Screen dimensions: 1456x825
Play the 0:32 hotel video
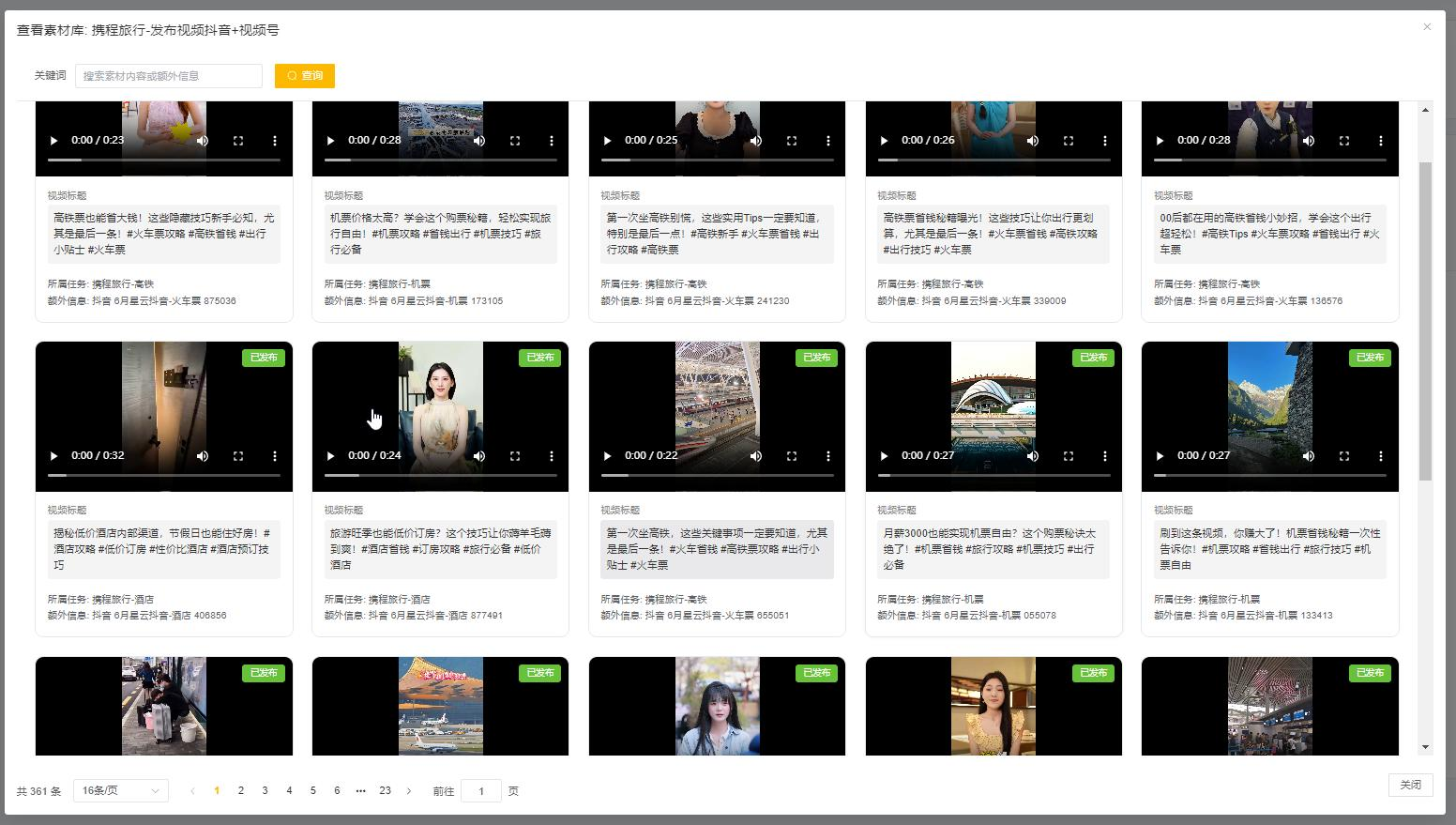click(x=53, y=456)
